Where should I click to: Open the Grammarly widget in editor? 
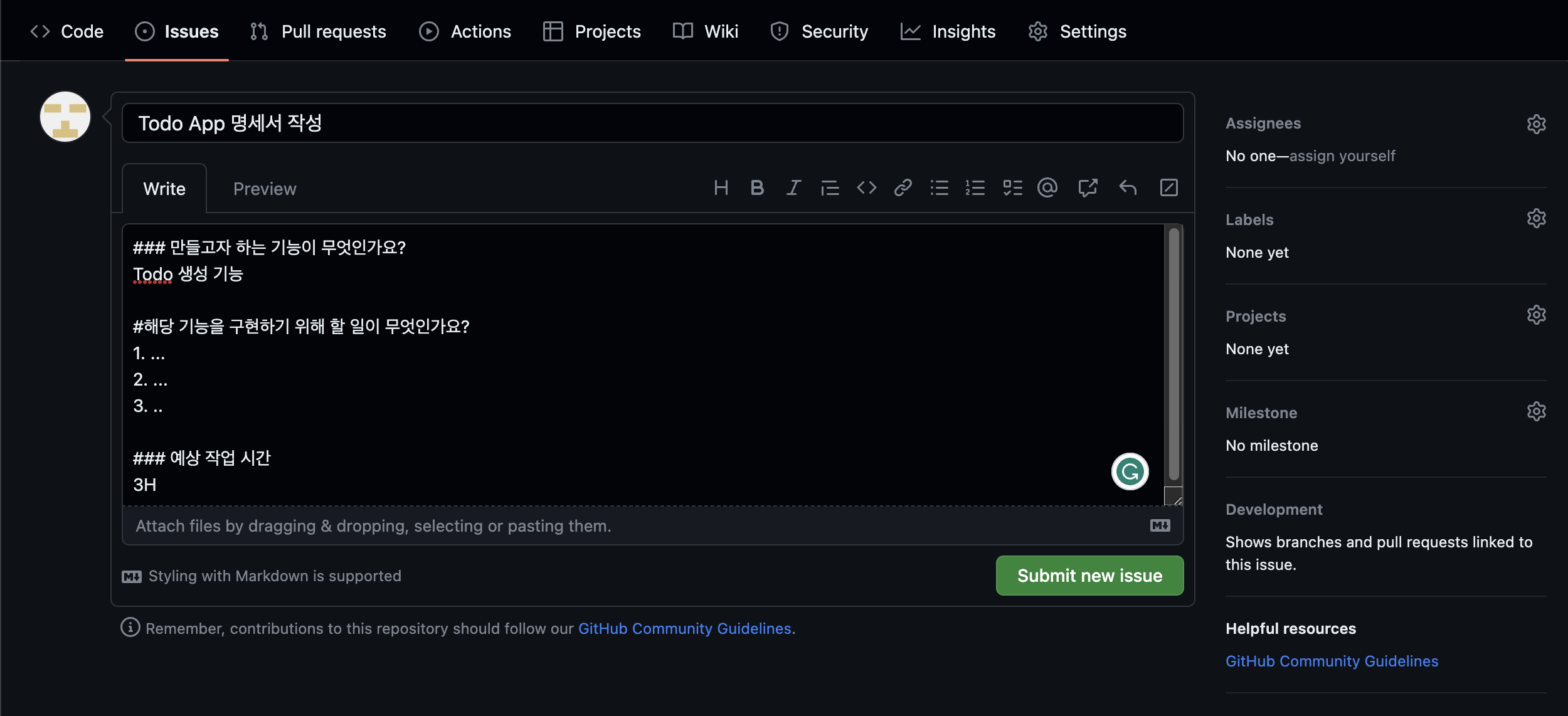pos(1130,471)
